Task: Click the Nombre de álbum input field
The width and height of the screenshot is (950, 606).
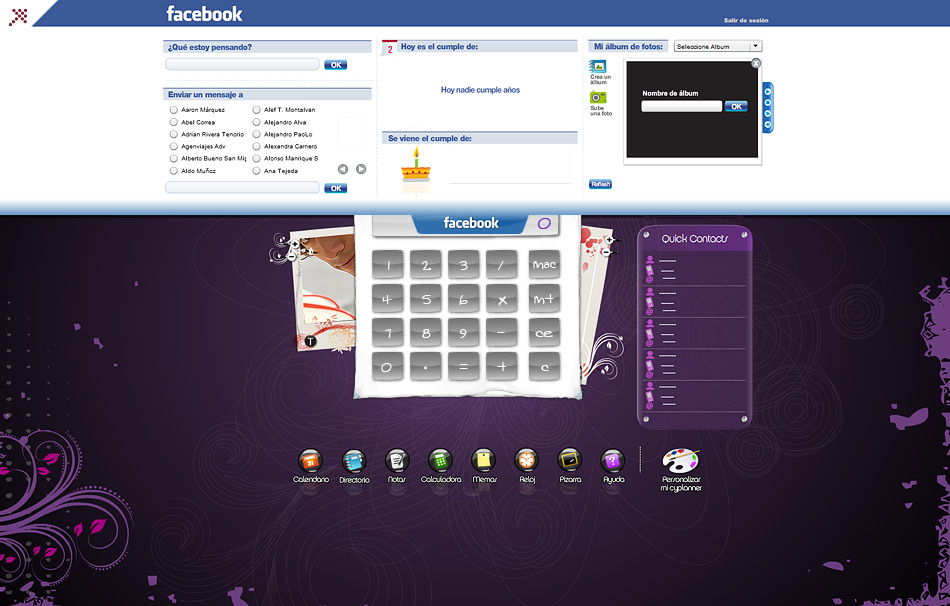Action: (682, 106)
